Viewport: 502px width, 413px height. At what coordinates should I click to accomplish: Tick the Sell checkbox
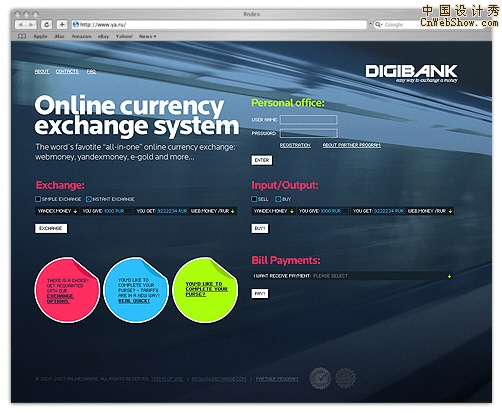[x=254, y=199]
